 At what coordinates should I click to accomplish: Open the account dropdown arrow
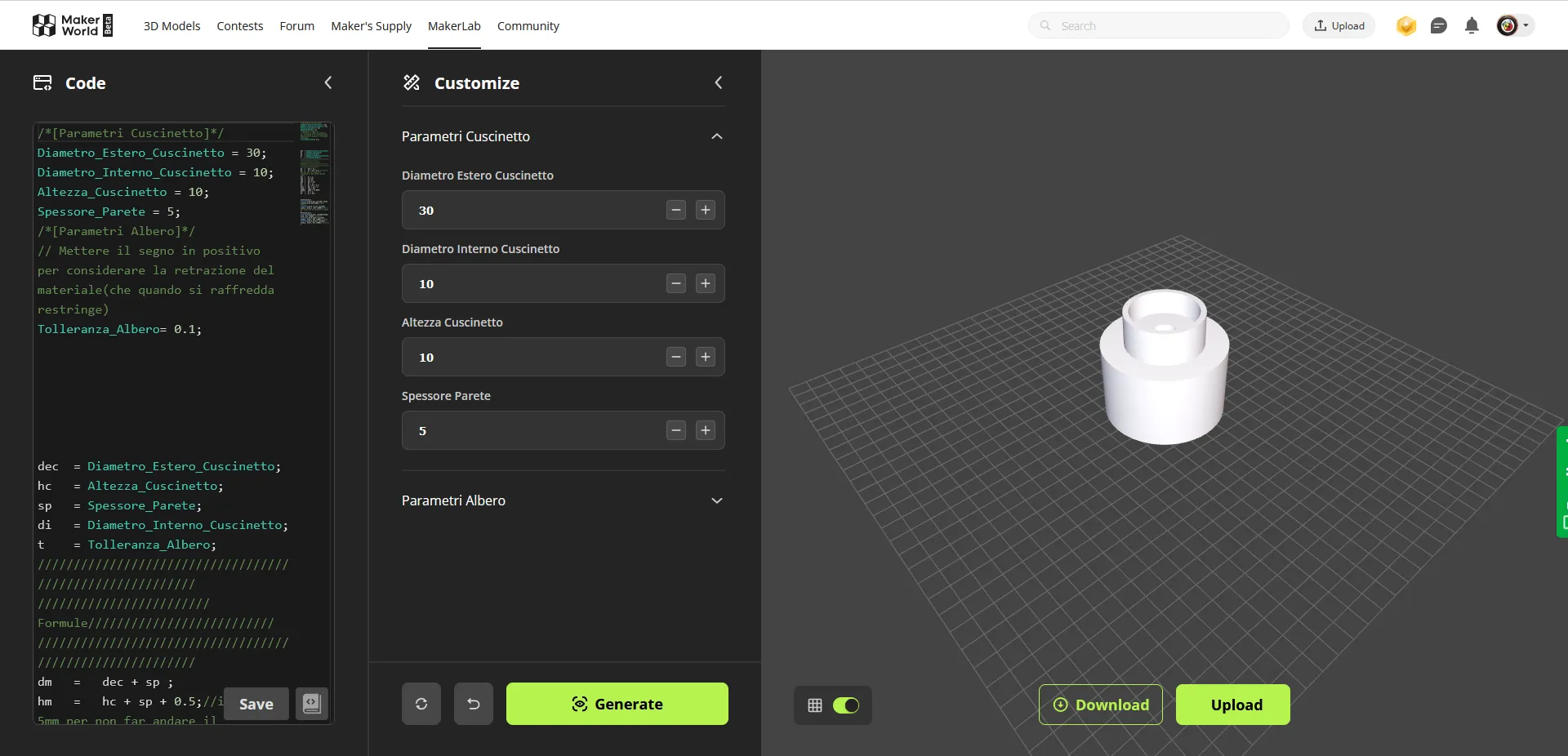(1526, 25)
